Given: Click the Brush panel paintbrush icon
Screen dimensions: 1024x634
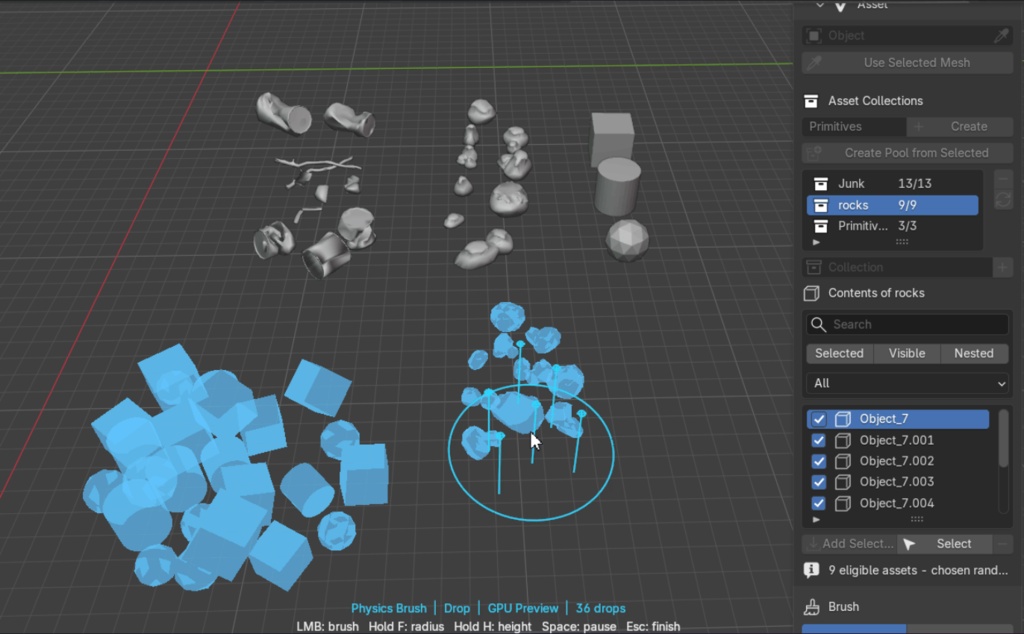Looking at the screenshot, I should point(811,607).
